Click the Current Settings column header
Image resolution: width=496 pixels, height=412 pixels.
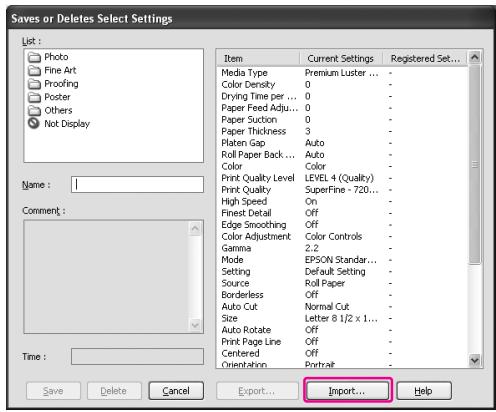click(341, 59)
